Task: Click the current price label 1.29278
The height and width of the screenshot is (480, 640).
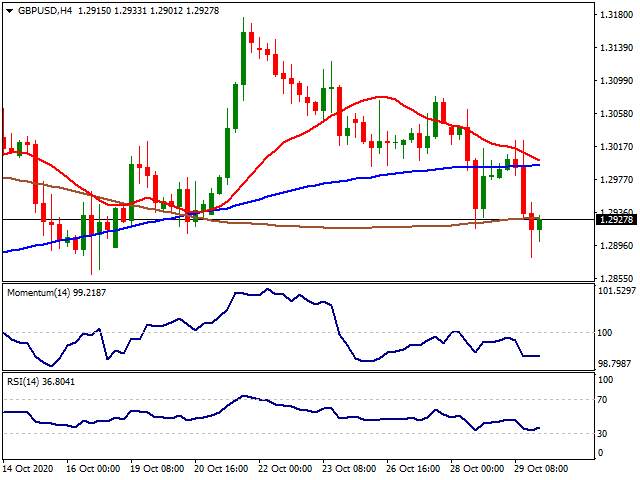Action: click(616, 220)
